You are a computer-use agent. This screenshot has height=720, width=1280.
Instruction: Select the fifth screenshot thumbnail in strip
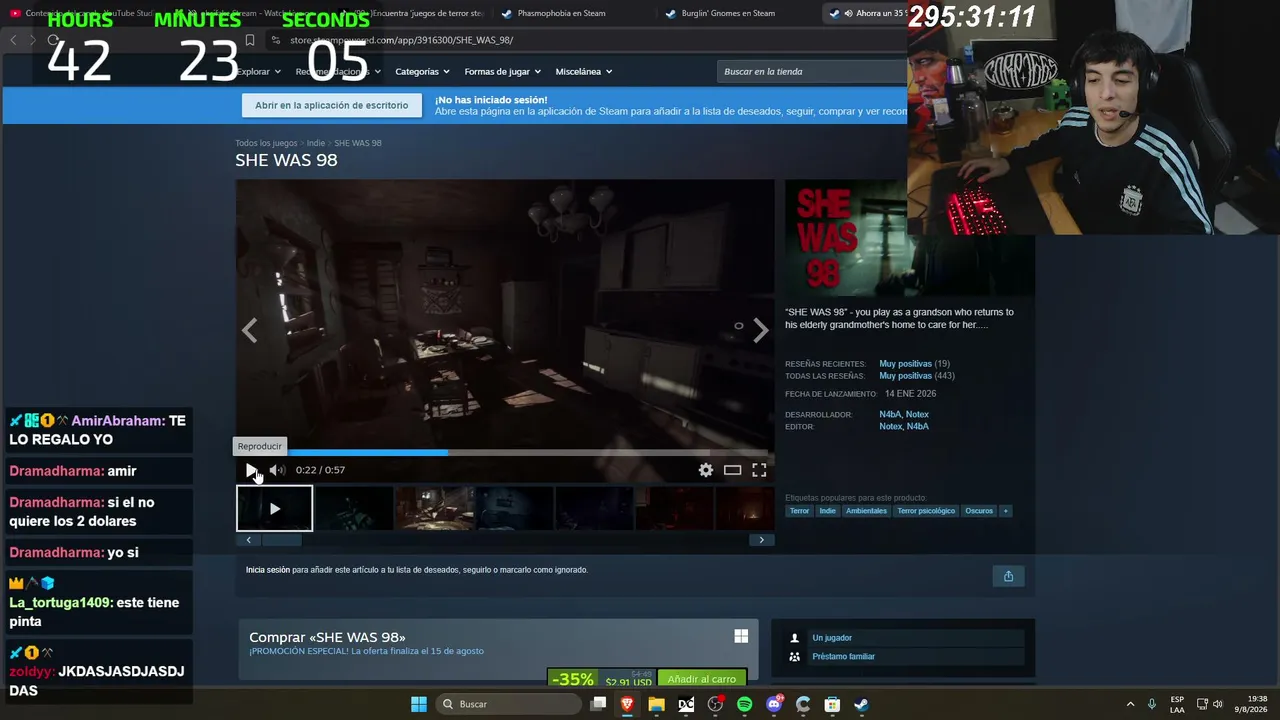pos(594,509)
